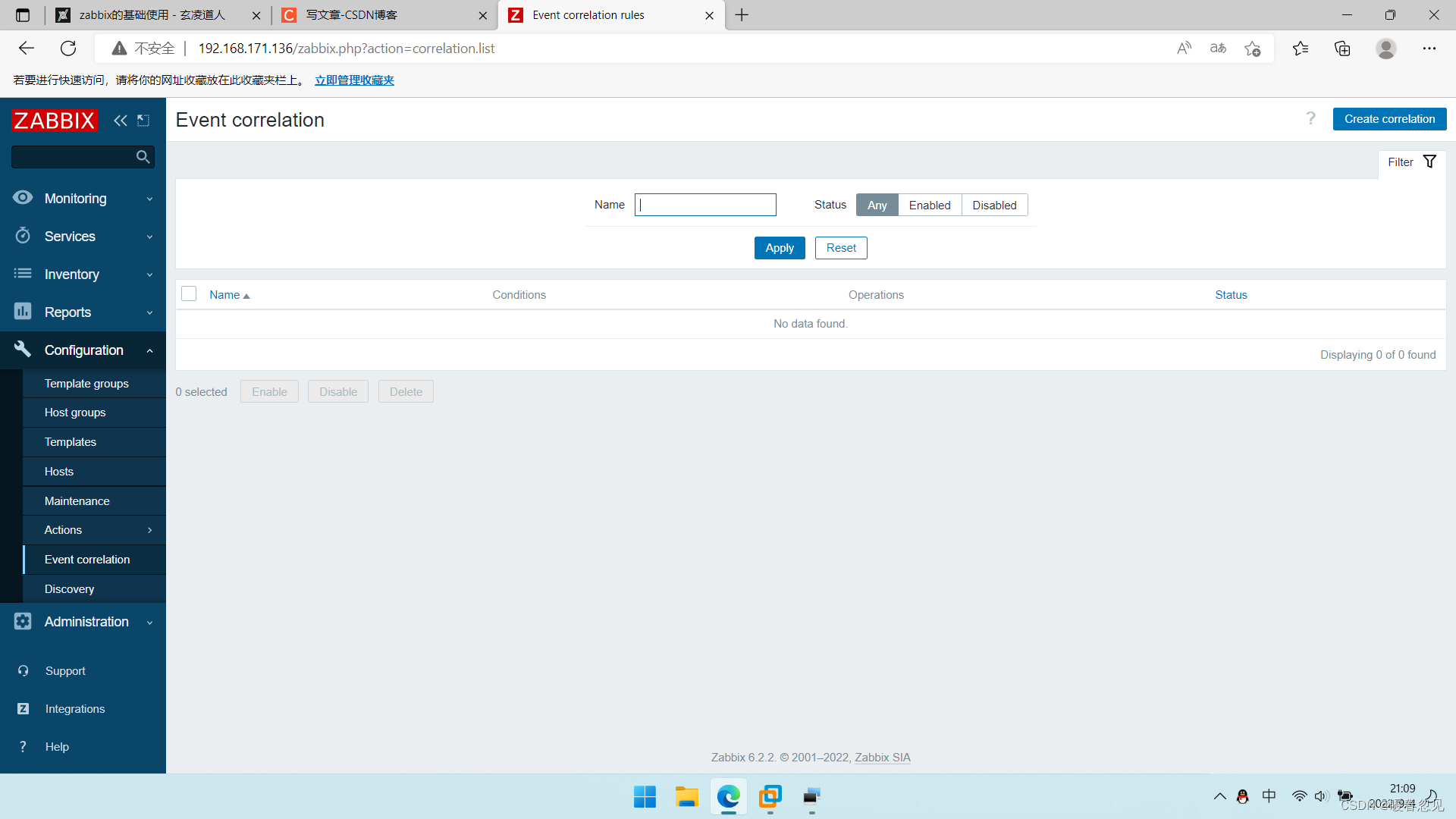1456x819 pixels.
Task: Click the Create correlation button
Action: [1389, 119]
